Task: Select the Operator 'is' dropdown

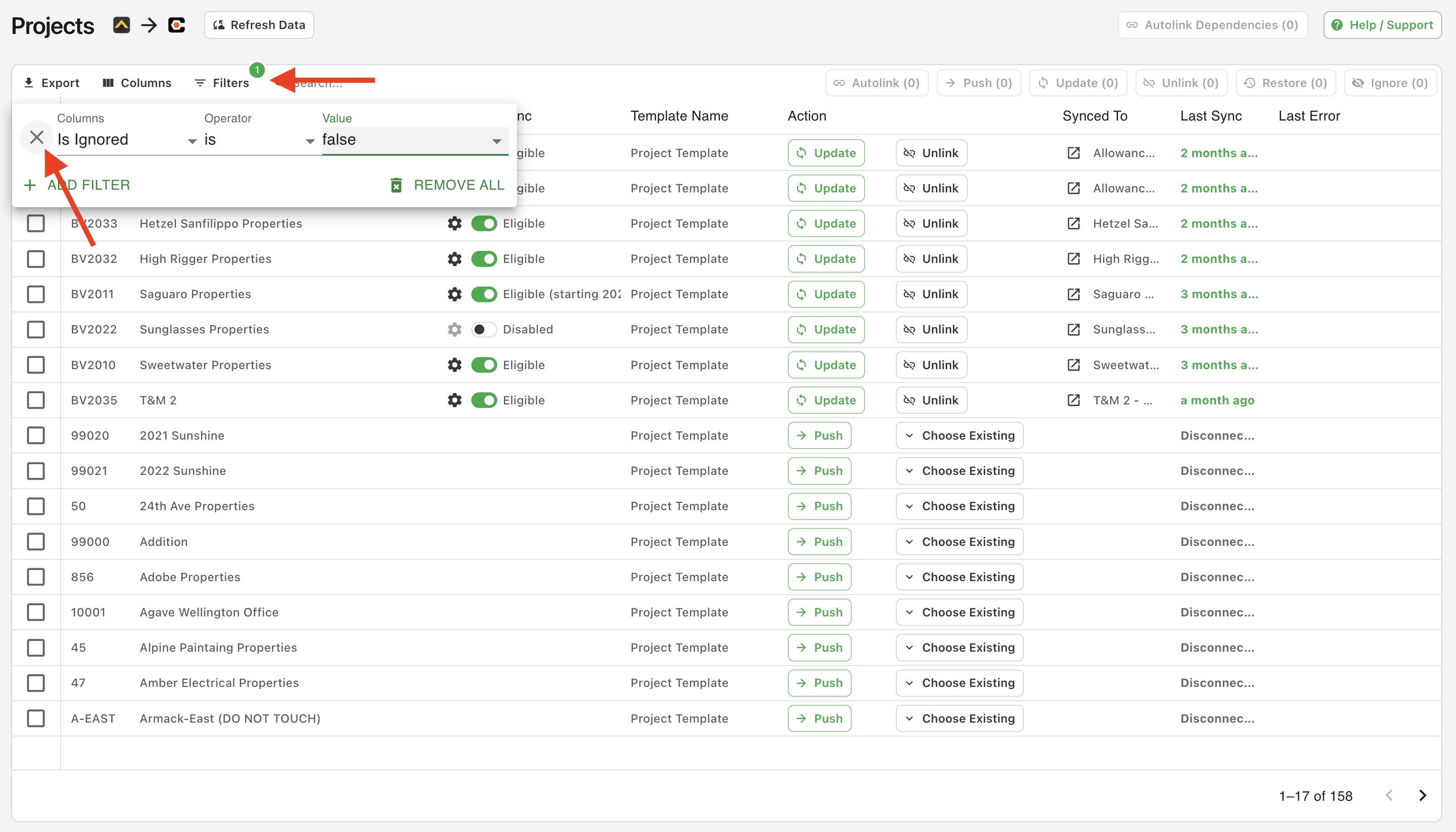Action: point(255,139)
